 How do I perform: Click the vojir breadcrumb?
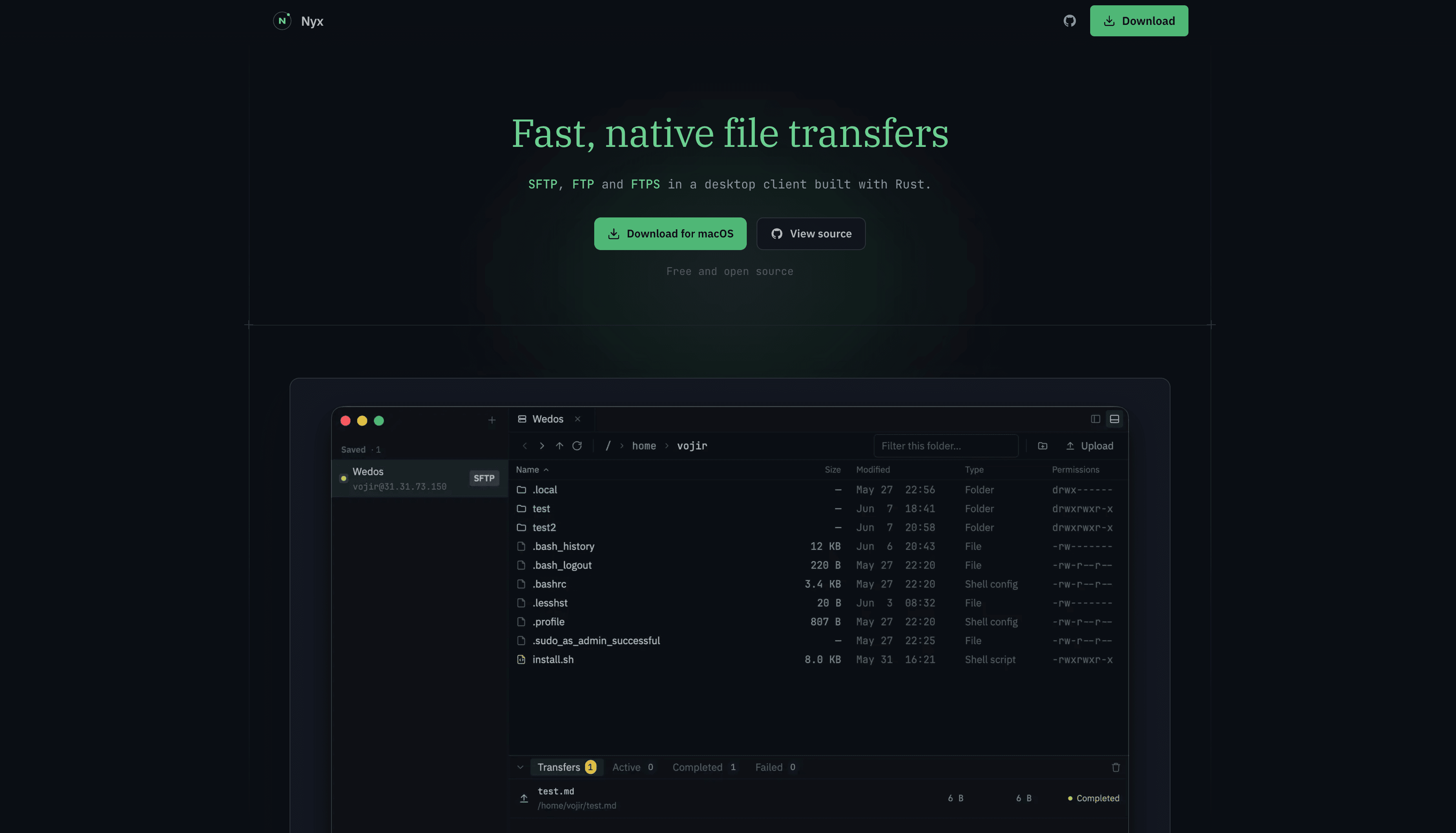692,446
